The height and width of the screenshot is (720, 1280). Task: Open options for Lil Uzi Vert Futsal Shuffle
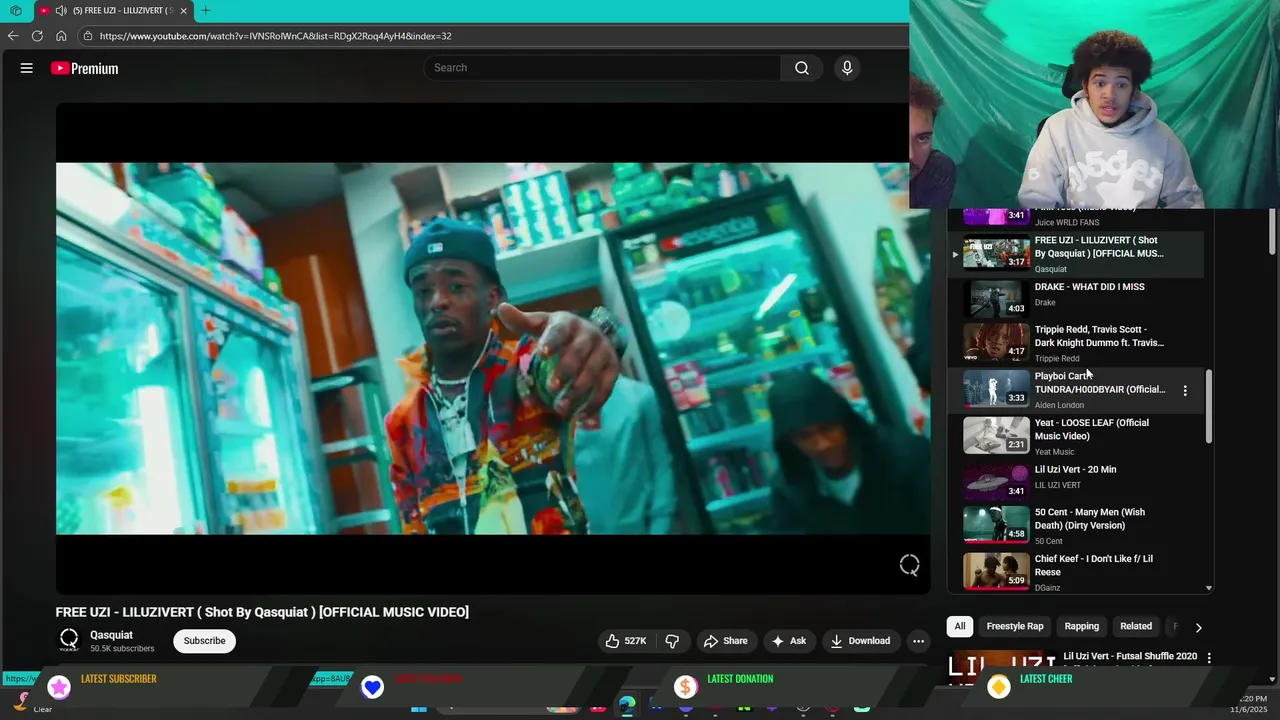(x=1208, y=658)
